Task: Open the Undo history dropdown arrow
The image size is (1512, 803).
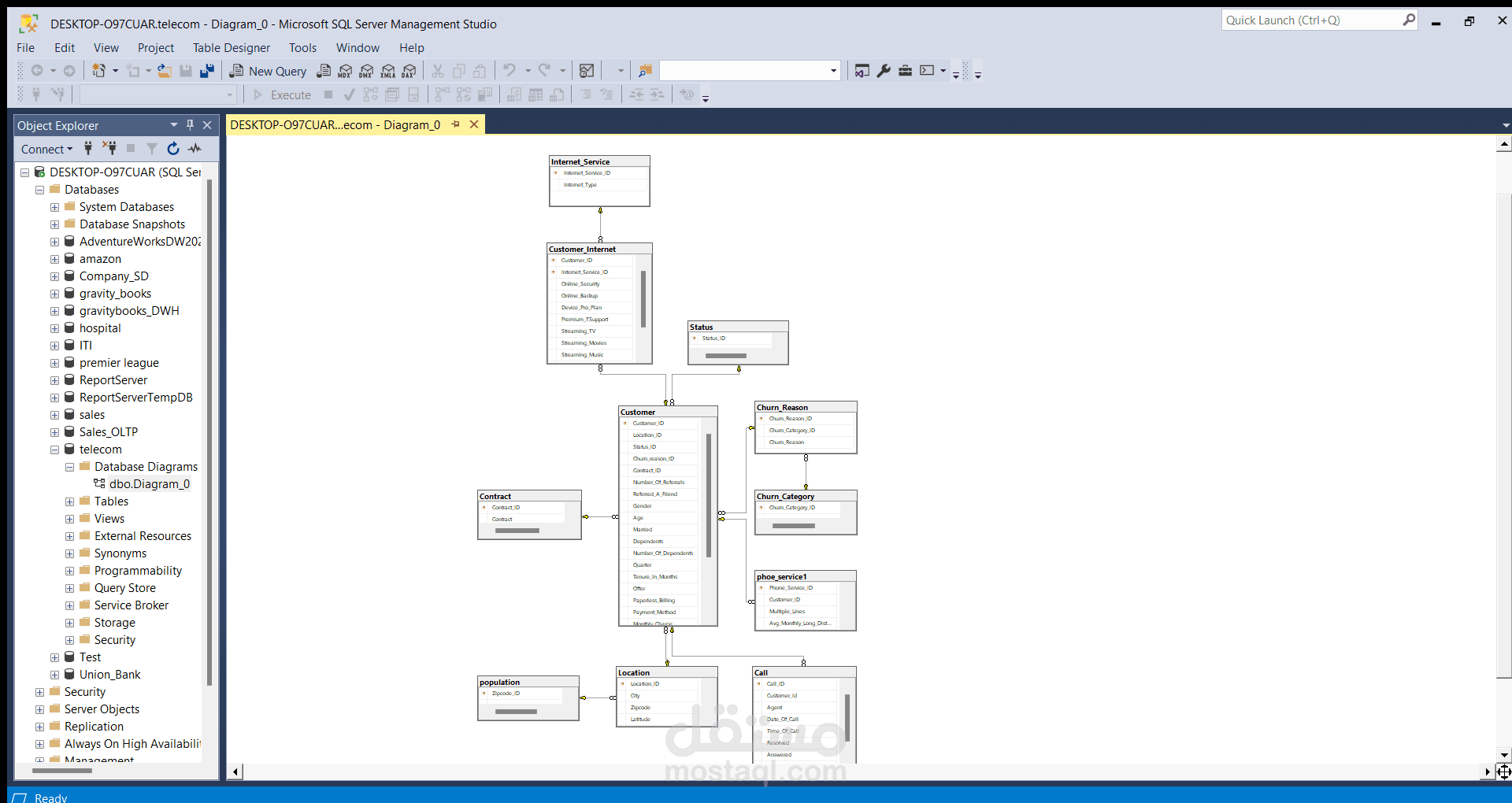Action: (528, 71)
